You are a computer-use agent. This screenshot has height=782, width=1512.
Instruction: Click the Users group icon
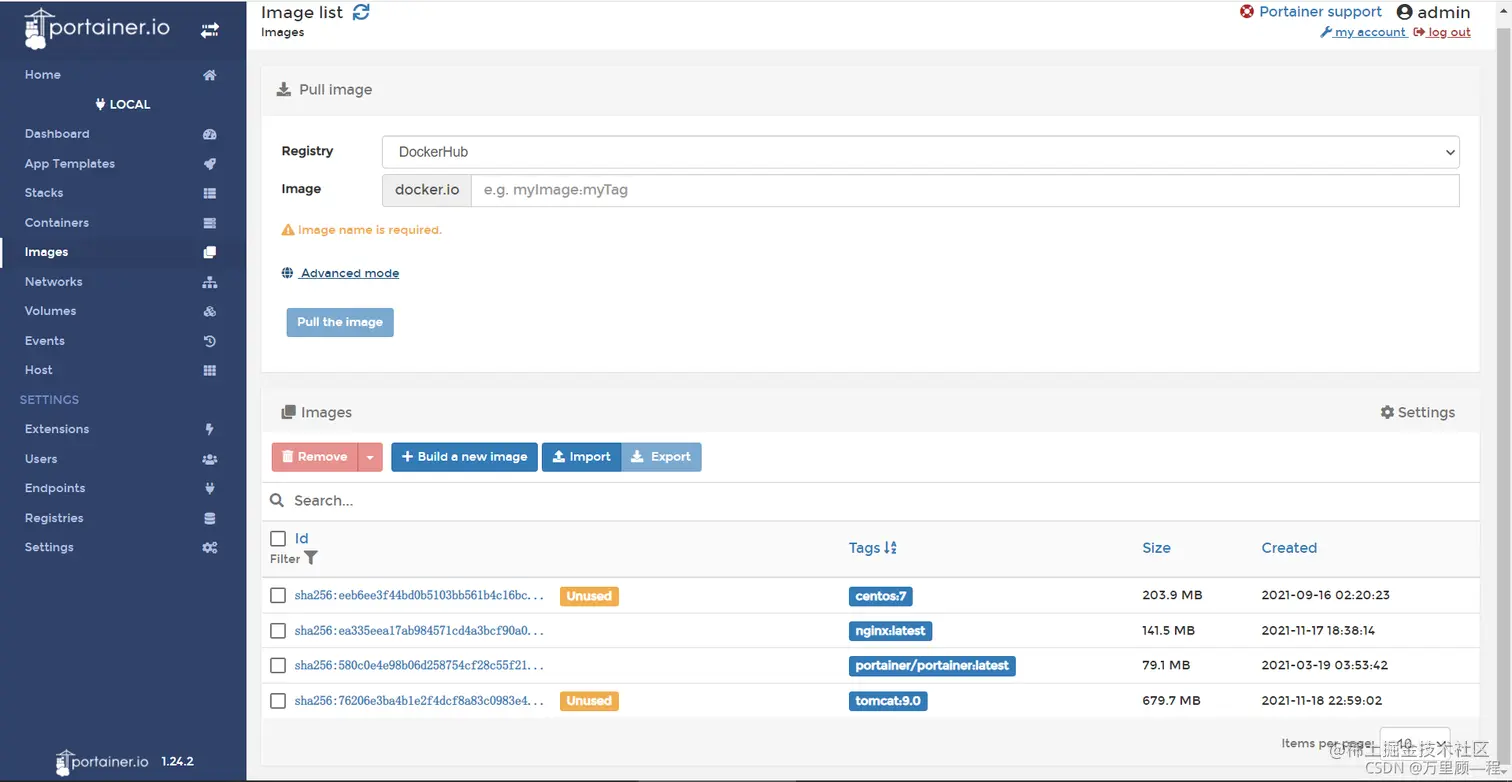click(210, 459)
